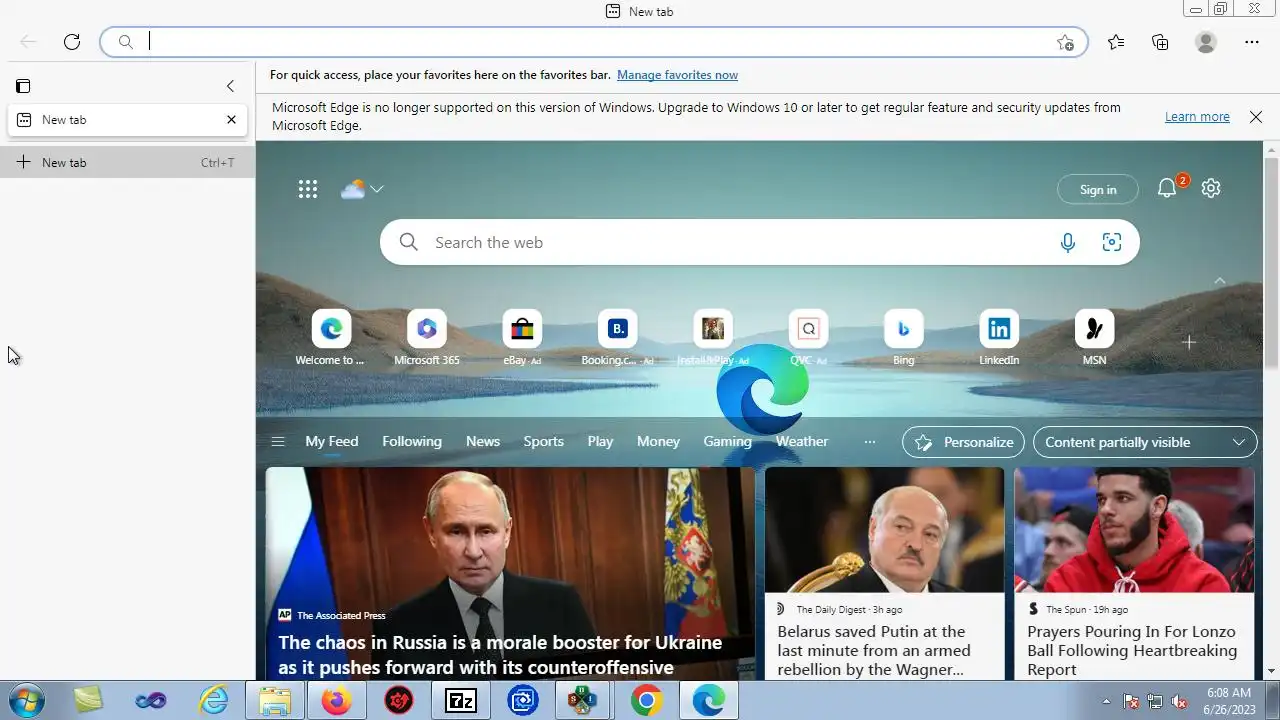Screen dimensions: 1280x720
Task: Click the muted volume tray icon
Action: [1179, 702]
